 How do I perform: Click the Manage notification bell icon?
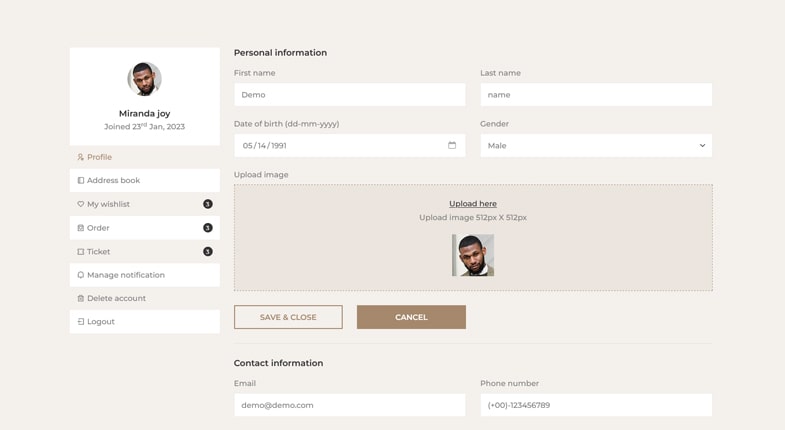81,275
